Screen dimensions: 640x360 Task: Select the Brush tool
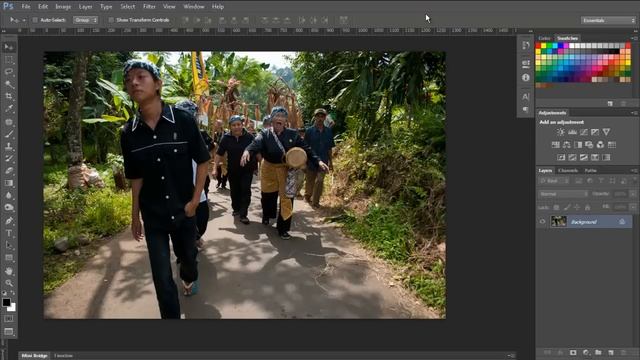pyautogui.click(x=9, y=134)
